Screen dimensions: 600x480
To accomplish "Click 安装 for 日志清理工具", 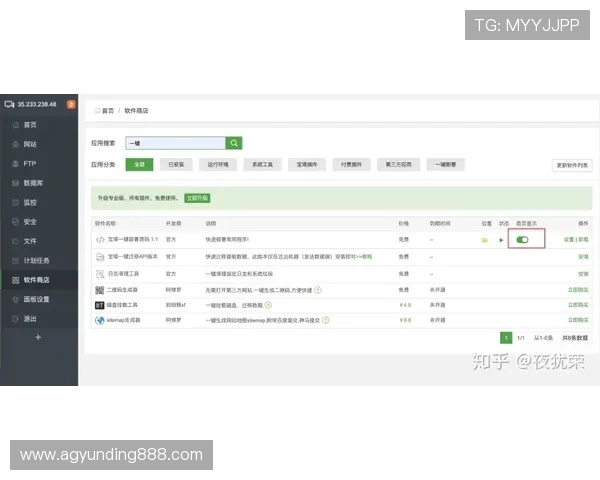I will click(584, 274).
